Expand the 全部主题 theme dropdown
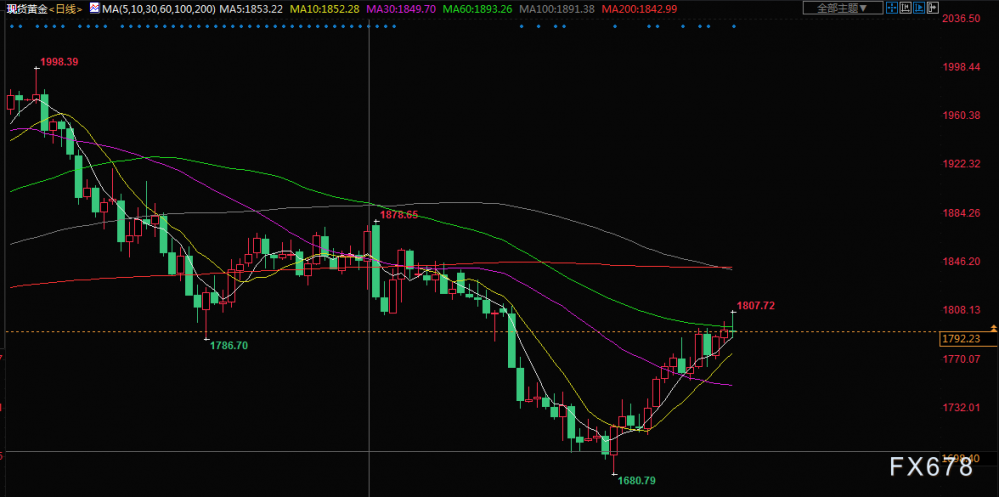The image size is (999, 497). [x=843, y=8]
